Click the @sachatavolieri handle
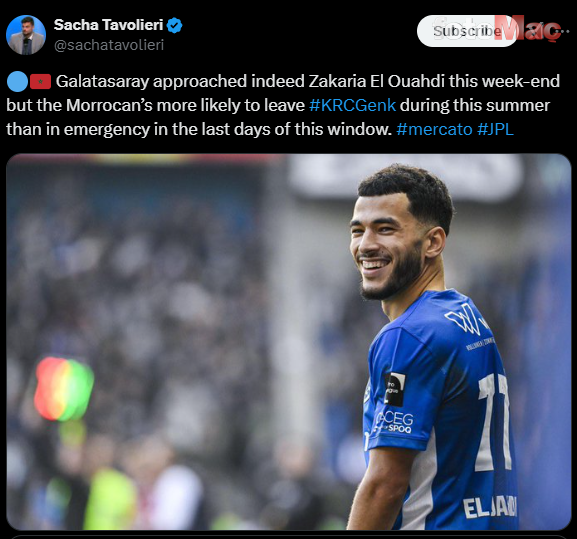Image resolution: width=577 pixels, height=539 pixels. click(x=109, y=45)
